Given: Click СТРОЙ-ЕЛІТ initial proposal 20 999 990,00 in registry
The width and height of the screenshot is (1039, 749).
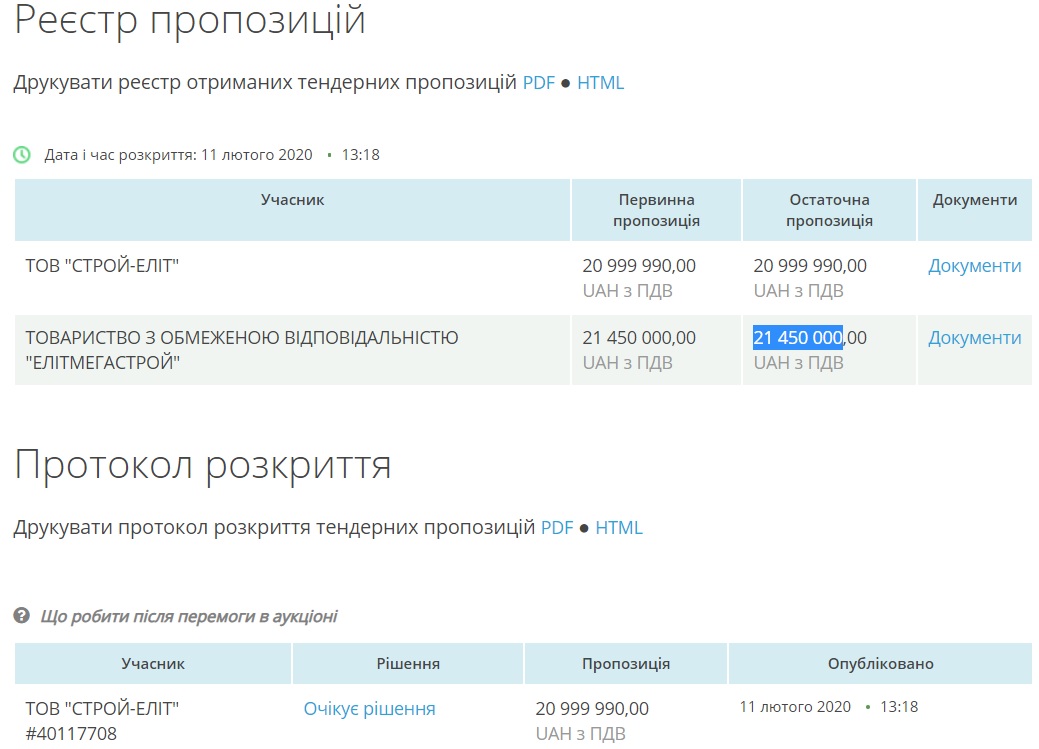Looking at the screenshot, I should (639, 266).
